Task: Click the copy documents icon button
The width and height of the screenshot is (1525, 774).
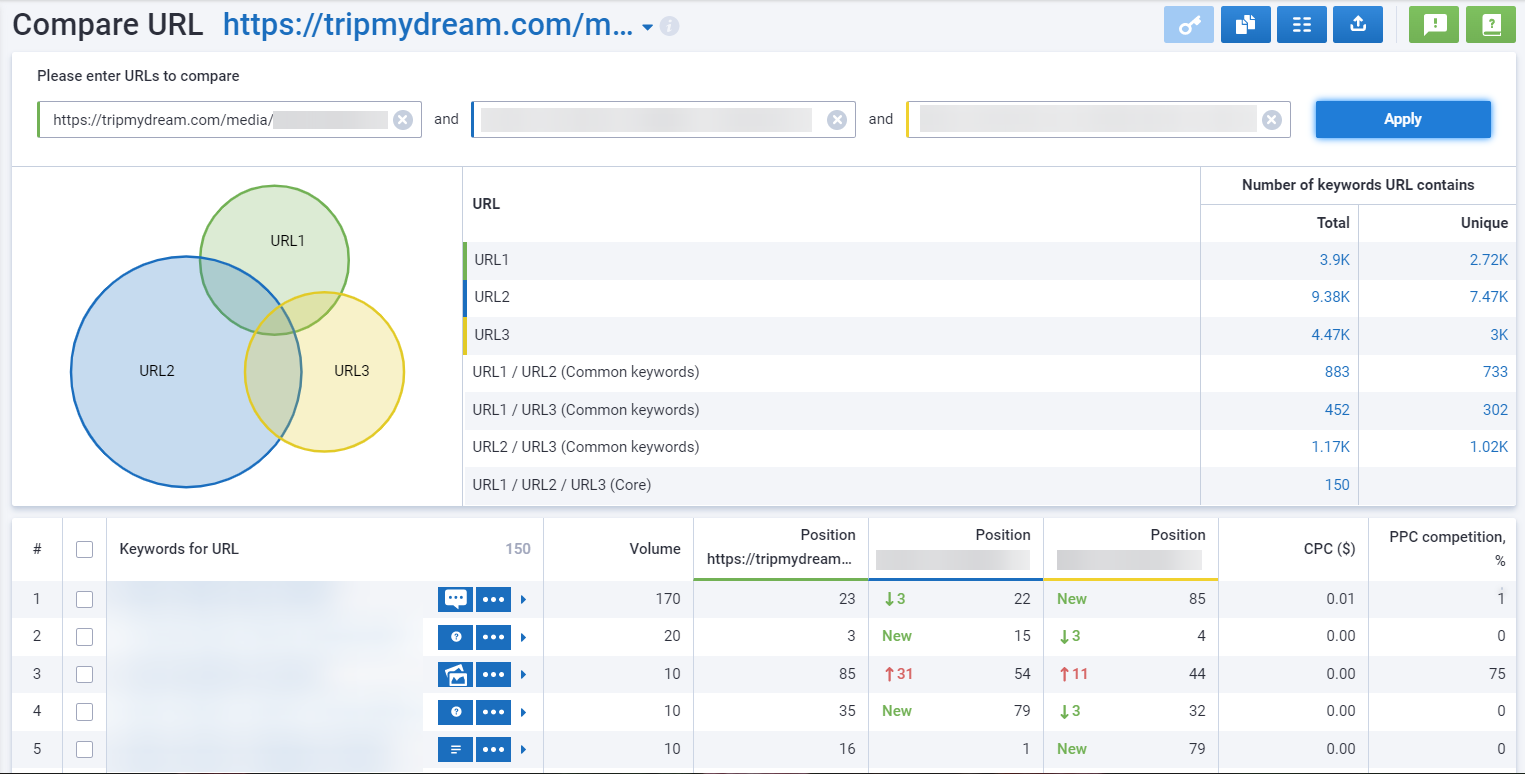Action: tap(1245, 25)
